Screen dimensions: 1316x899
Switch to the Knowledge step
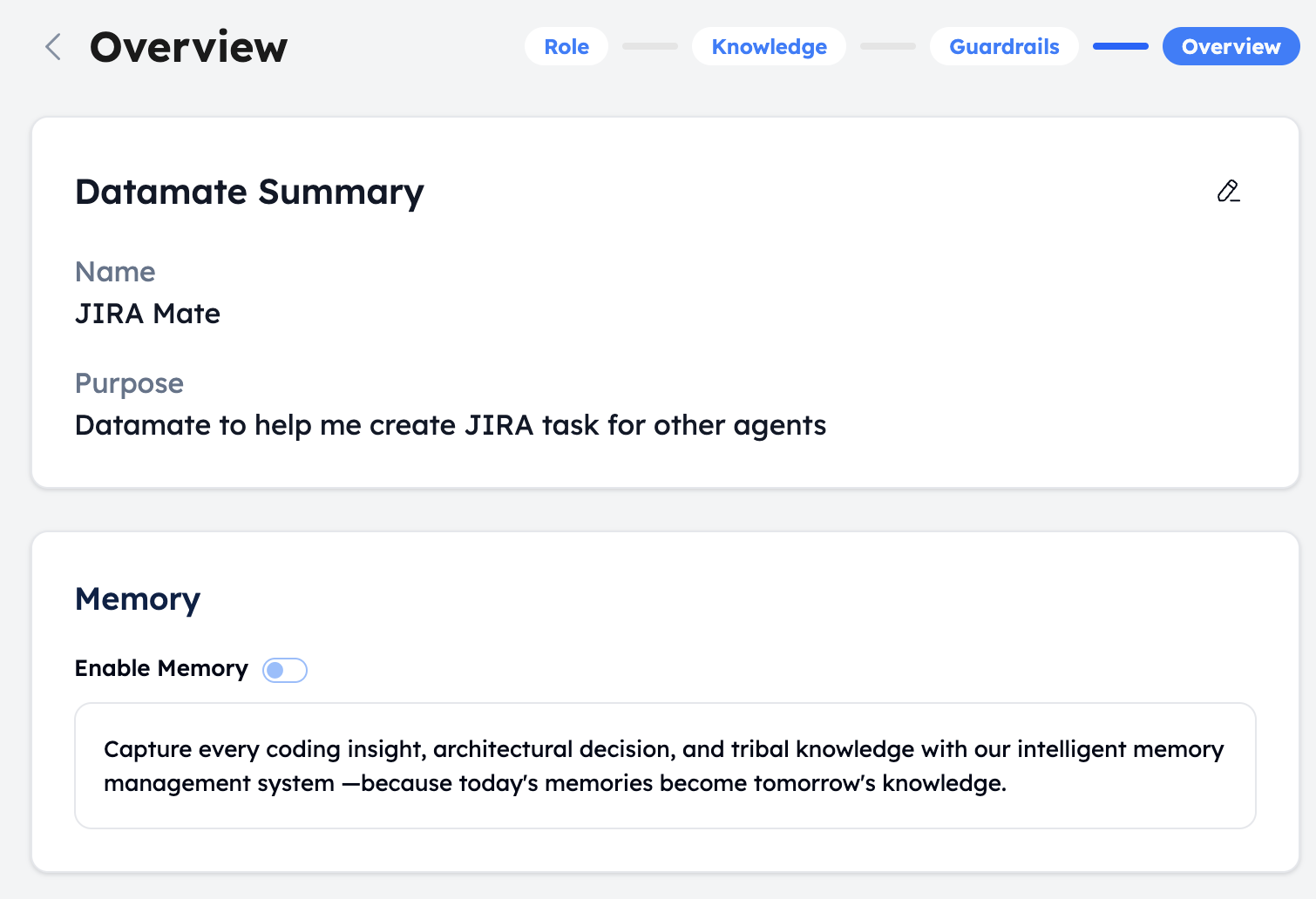pos(769,47)
